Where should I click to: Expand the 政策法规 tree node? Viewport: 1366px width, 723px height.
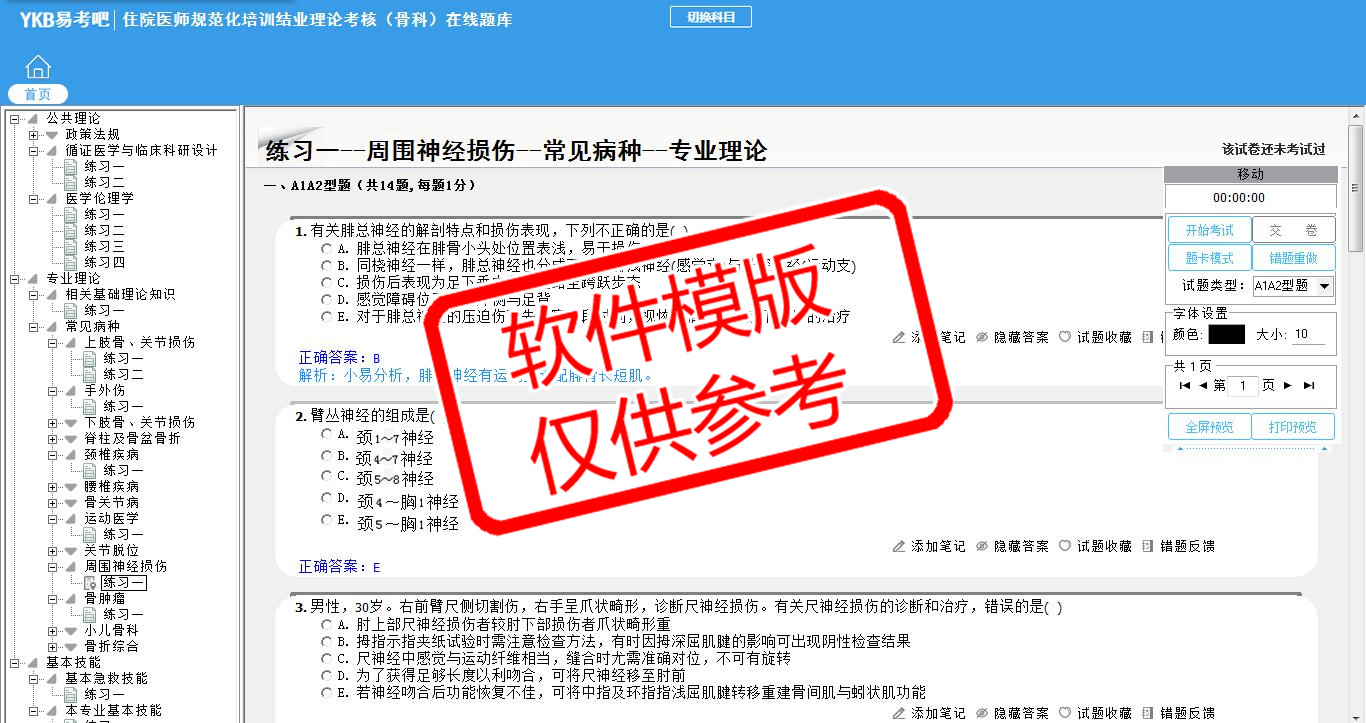pyautogui.click(x=34, y=135)
